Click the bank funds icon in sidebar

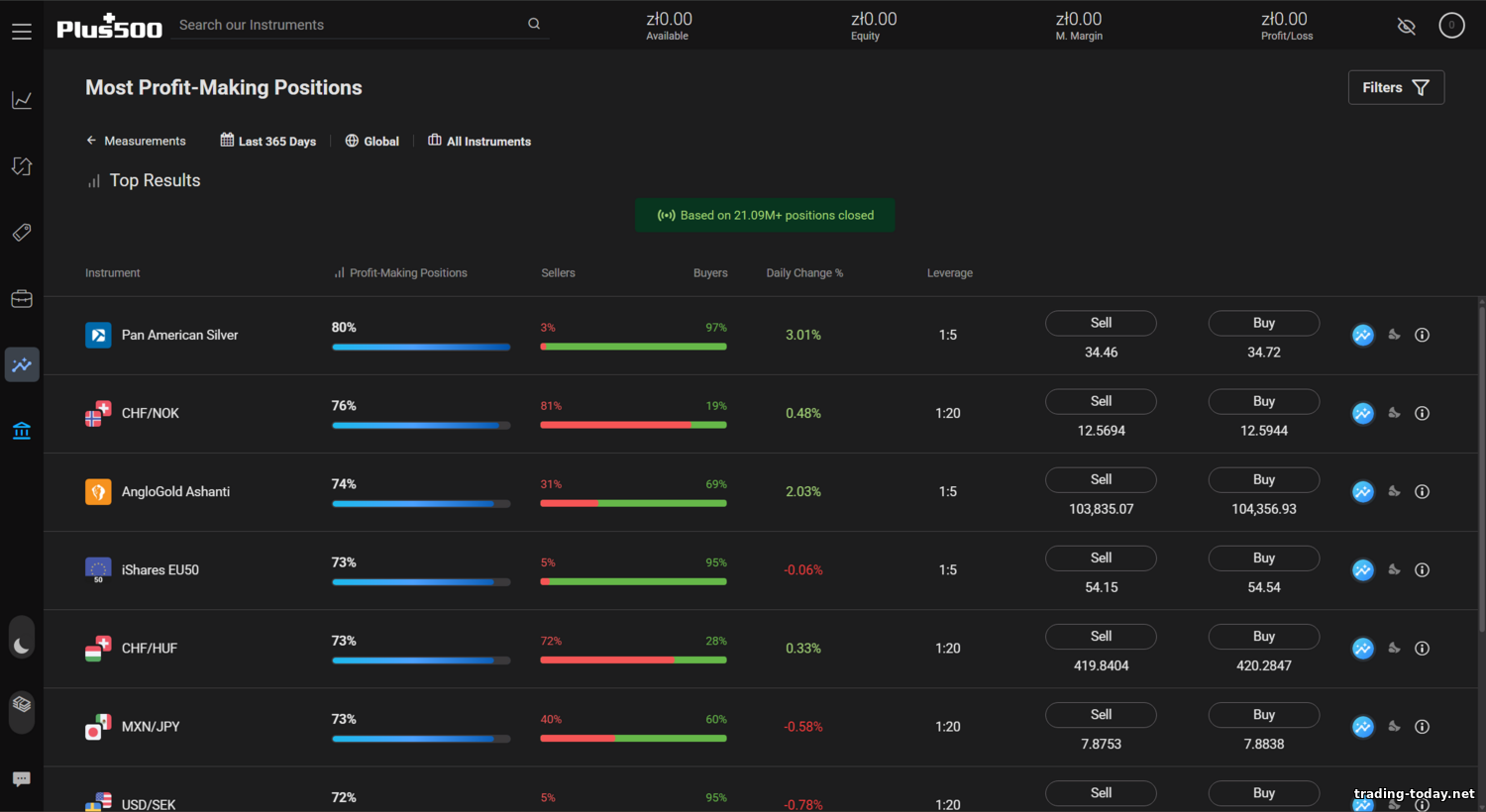click(x=22, y=431)
